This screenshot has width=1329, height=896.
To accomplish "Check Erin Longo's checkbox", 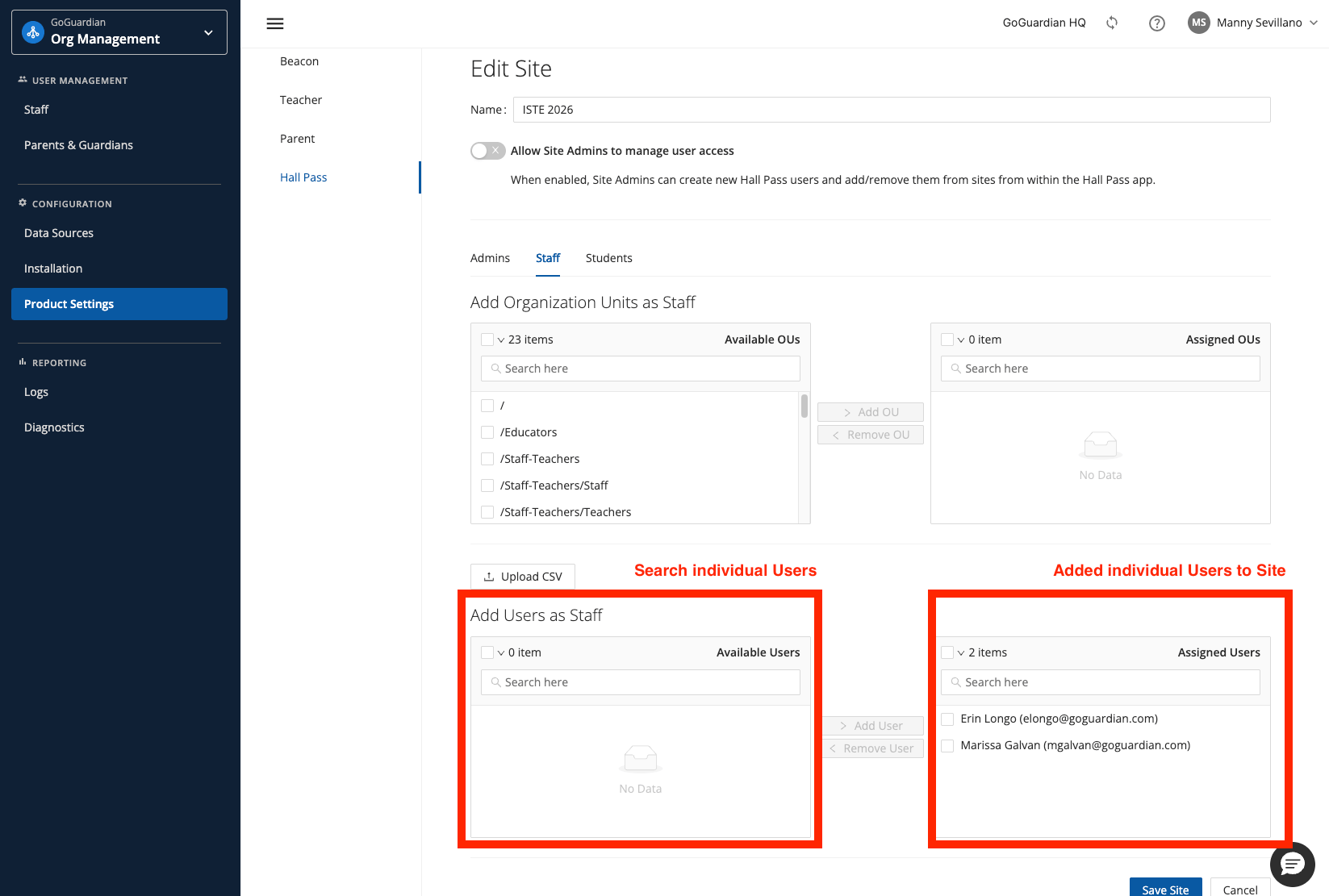I will (947, 719).
